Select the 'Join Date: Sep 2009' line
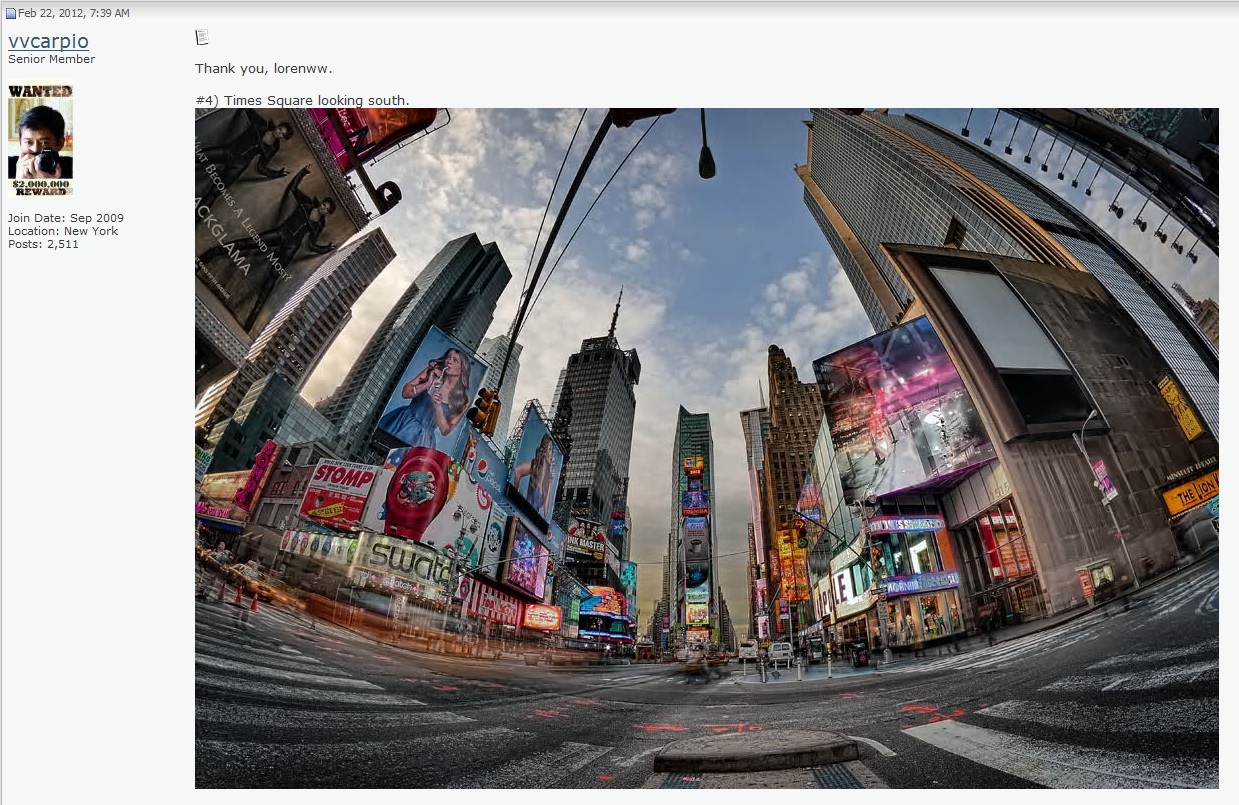Viewport: 1239px width, 805px height. [66, 218]
